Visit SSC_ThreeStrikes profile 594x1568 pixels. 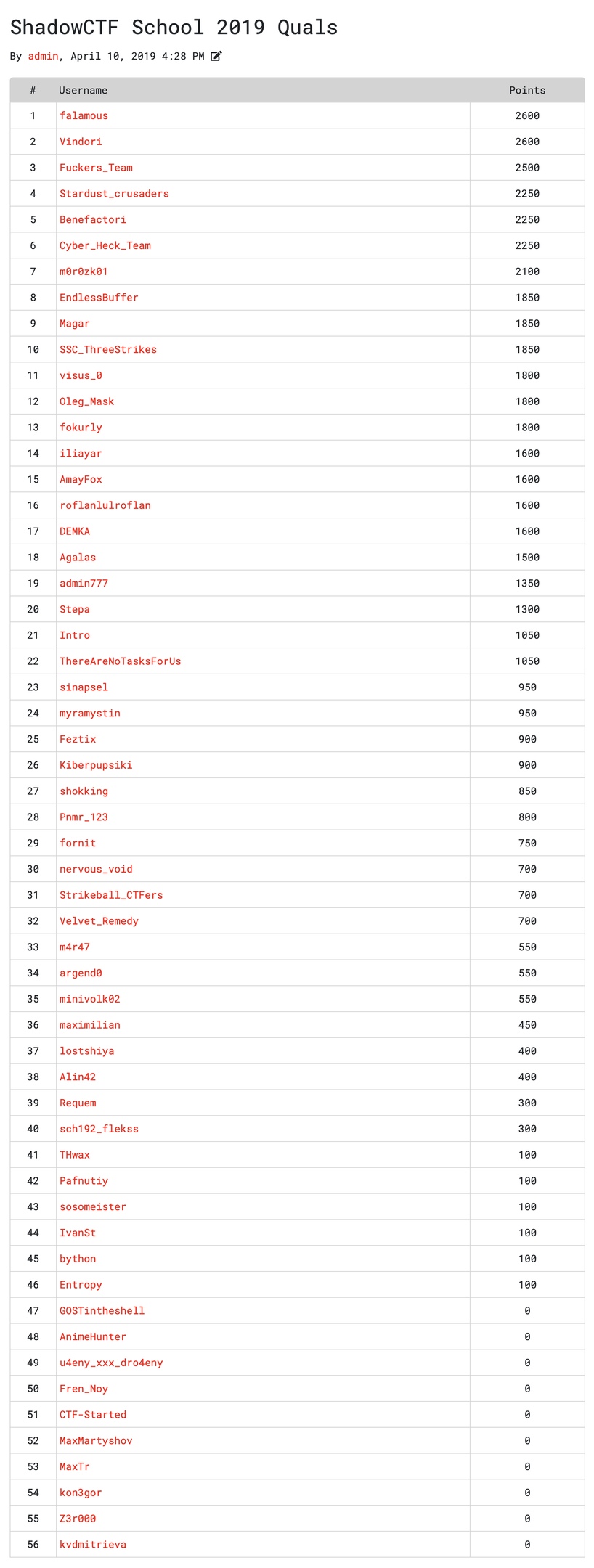pyautogui.click(x=108, y=349)
